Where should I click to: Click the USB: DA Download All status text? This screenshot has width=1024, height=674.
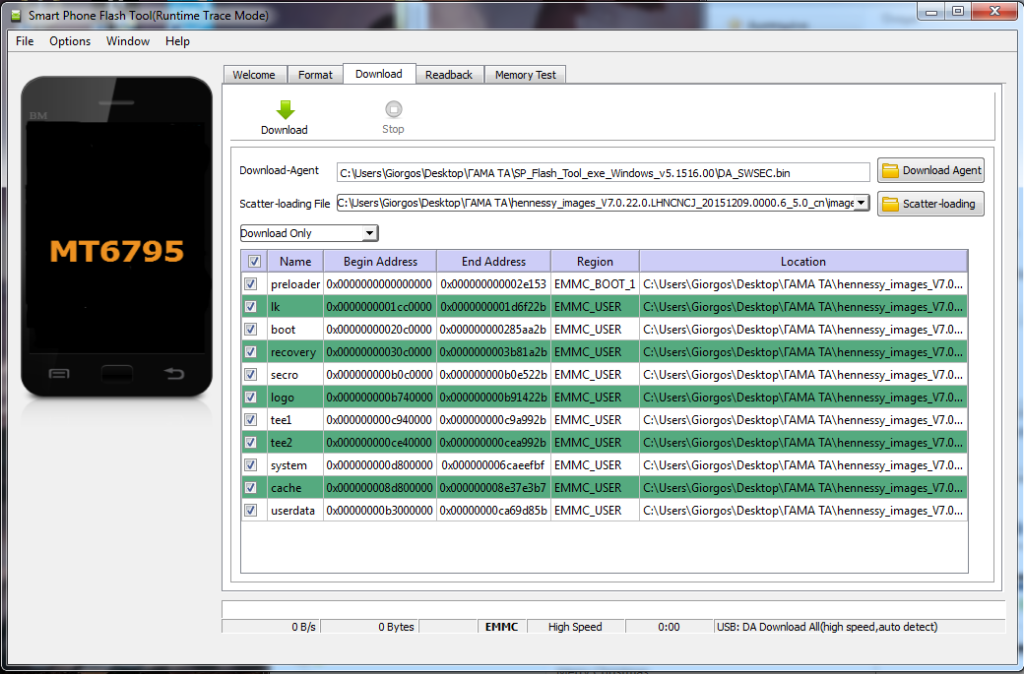coord(827,626)
